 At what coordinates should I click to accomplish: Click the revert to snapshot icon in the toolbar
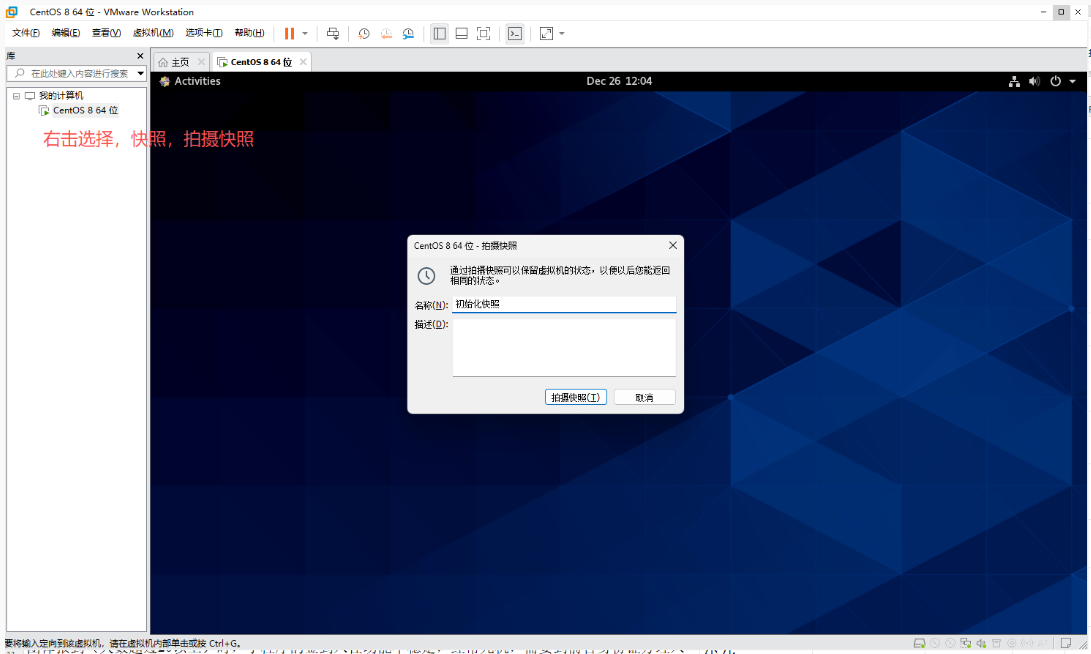pyautogui.click(x=386, y=33)
